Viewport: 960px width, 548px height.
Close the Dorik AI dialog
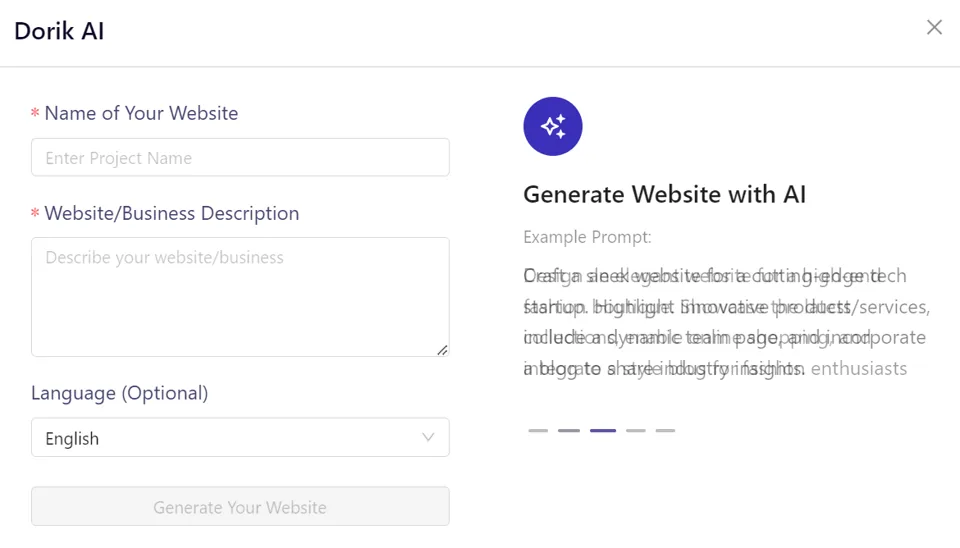tap(934, 28)
